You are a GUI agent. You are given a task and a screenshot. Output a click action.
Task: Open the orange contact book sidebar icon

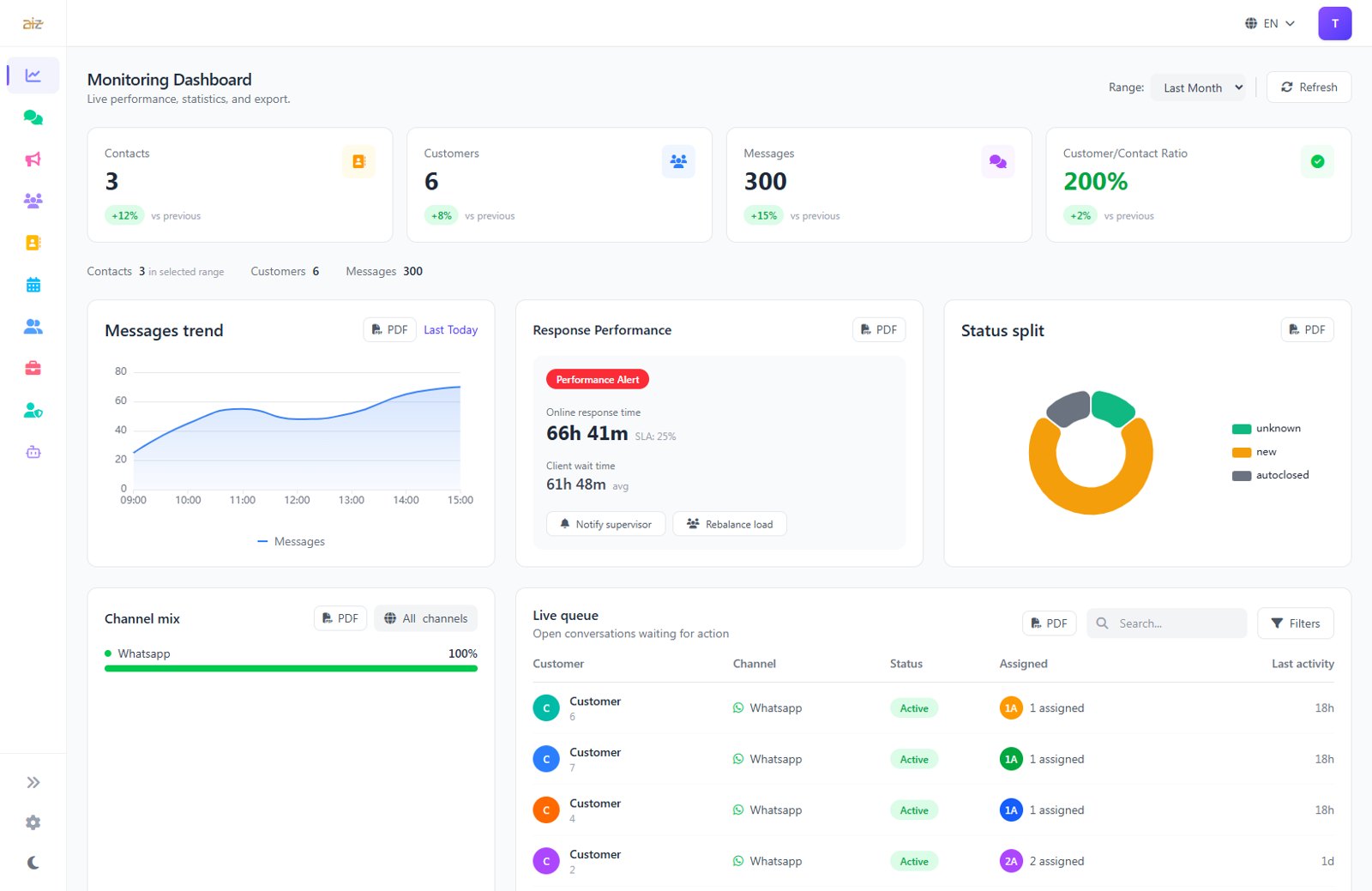33,243
